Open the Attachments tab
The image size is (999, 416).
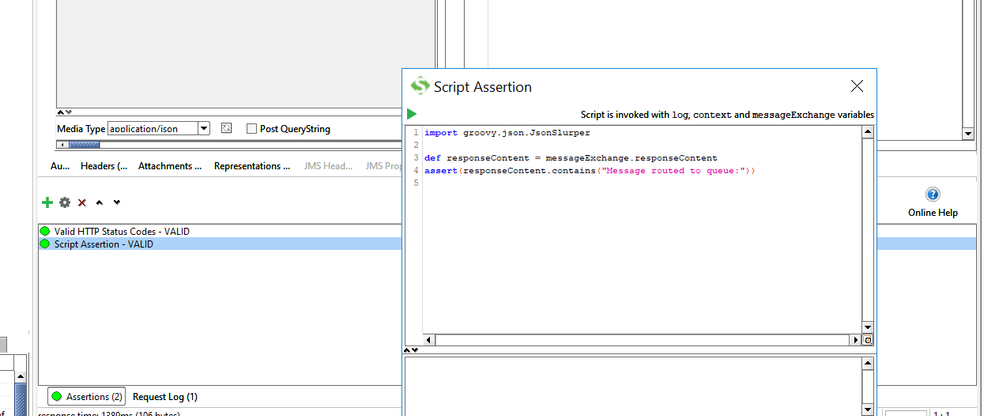click(x=170, y=166)
